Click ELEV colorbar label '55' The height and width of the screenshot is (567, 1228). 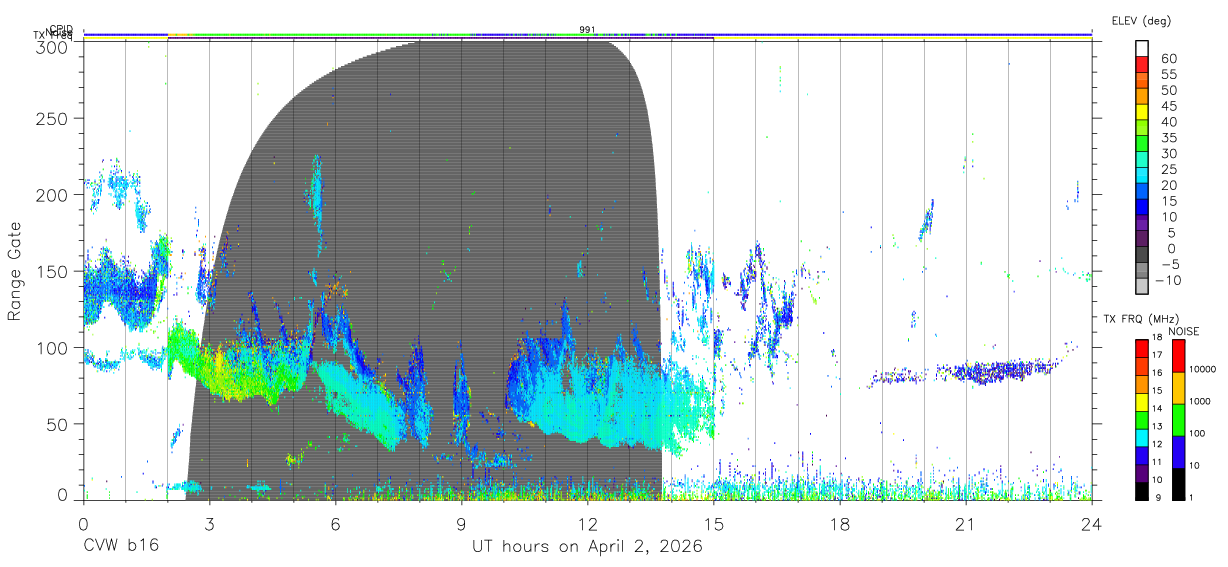click(1169, 74)
